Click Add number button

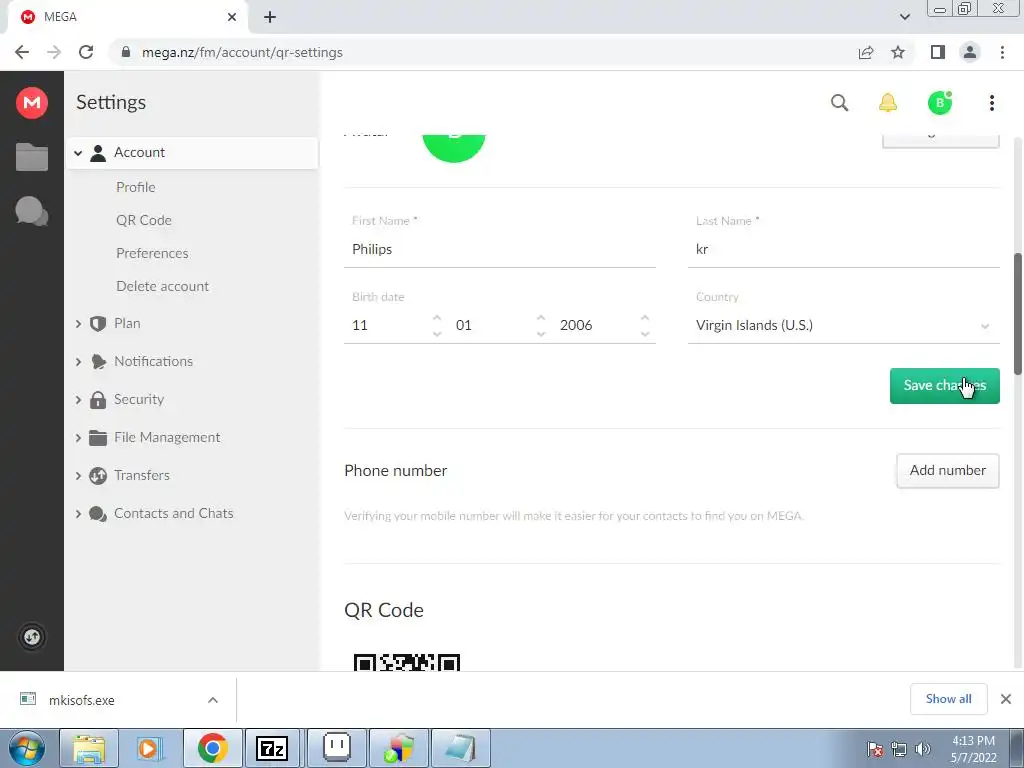(x=948, y=470)
